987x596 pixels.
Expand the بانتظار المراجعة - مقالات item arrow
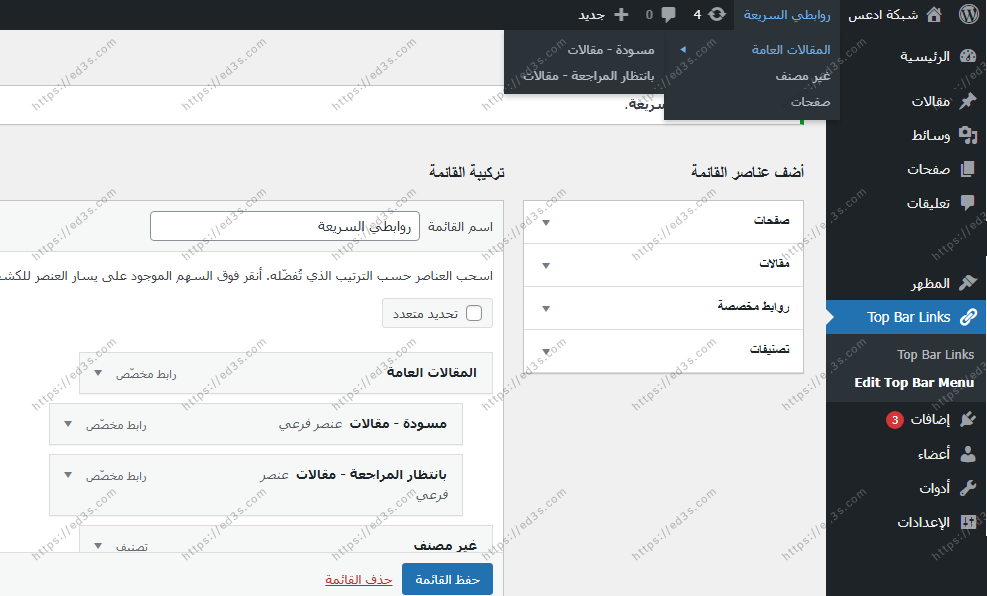pos(68,475)
